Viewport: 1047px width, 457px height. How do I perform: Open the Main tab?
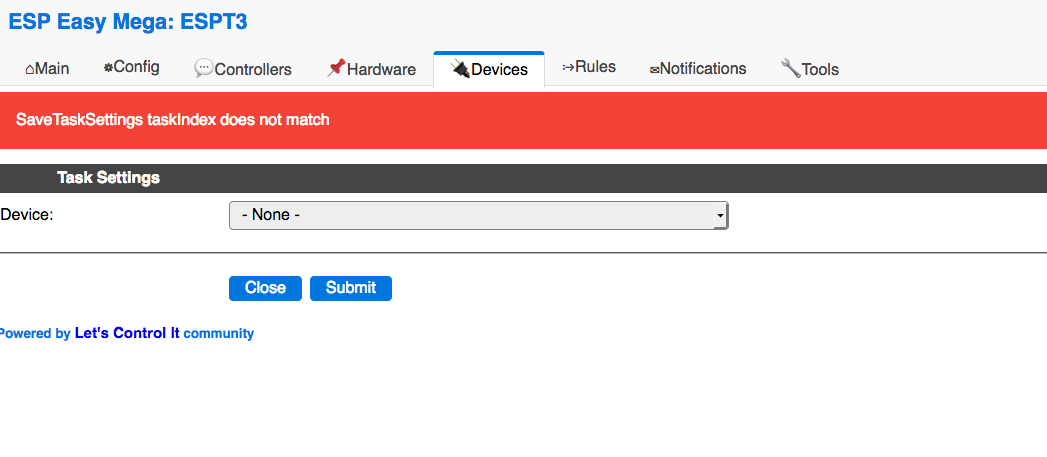47,69
